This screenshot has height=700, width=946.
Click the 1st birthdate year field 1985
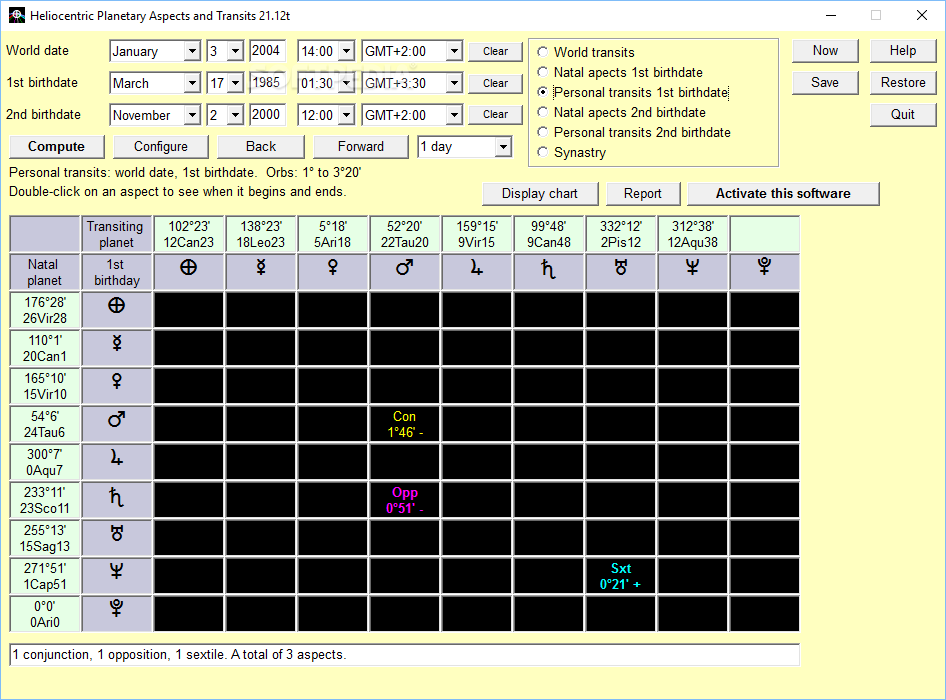point(267,83)
